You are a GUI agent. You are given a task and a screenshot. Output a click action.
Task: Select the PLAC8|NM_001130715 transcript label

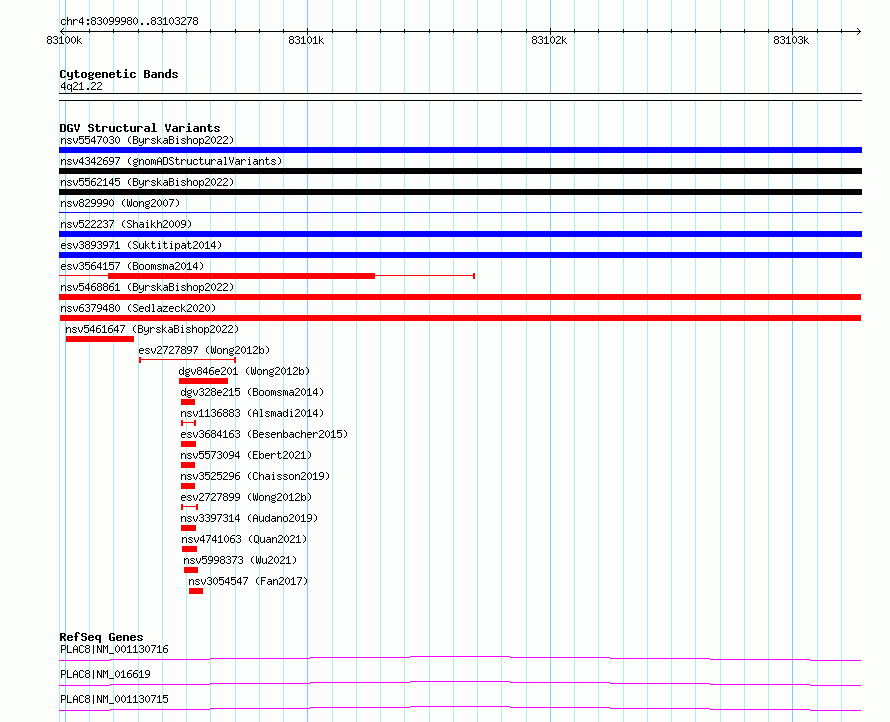click(114, 699)
